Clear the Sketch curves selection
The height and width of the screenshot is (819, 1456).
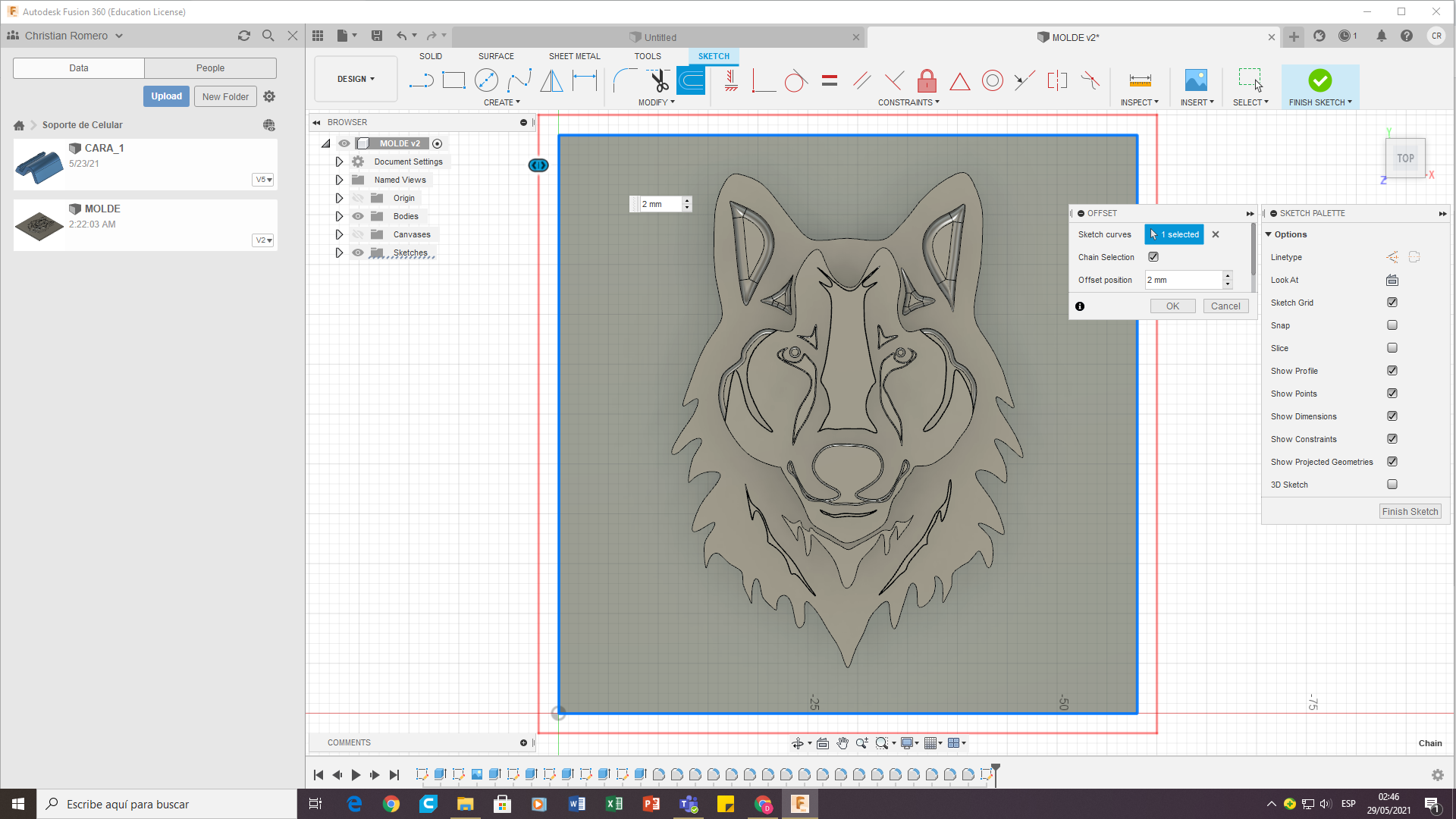[1216, 234]
